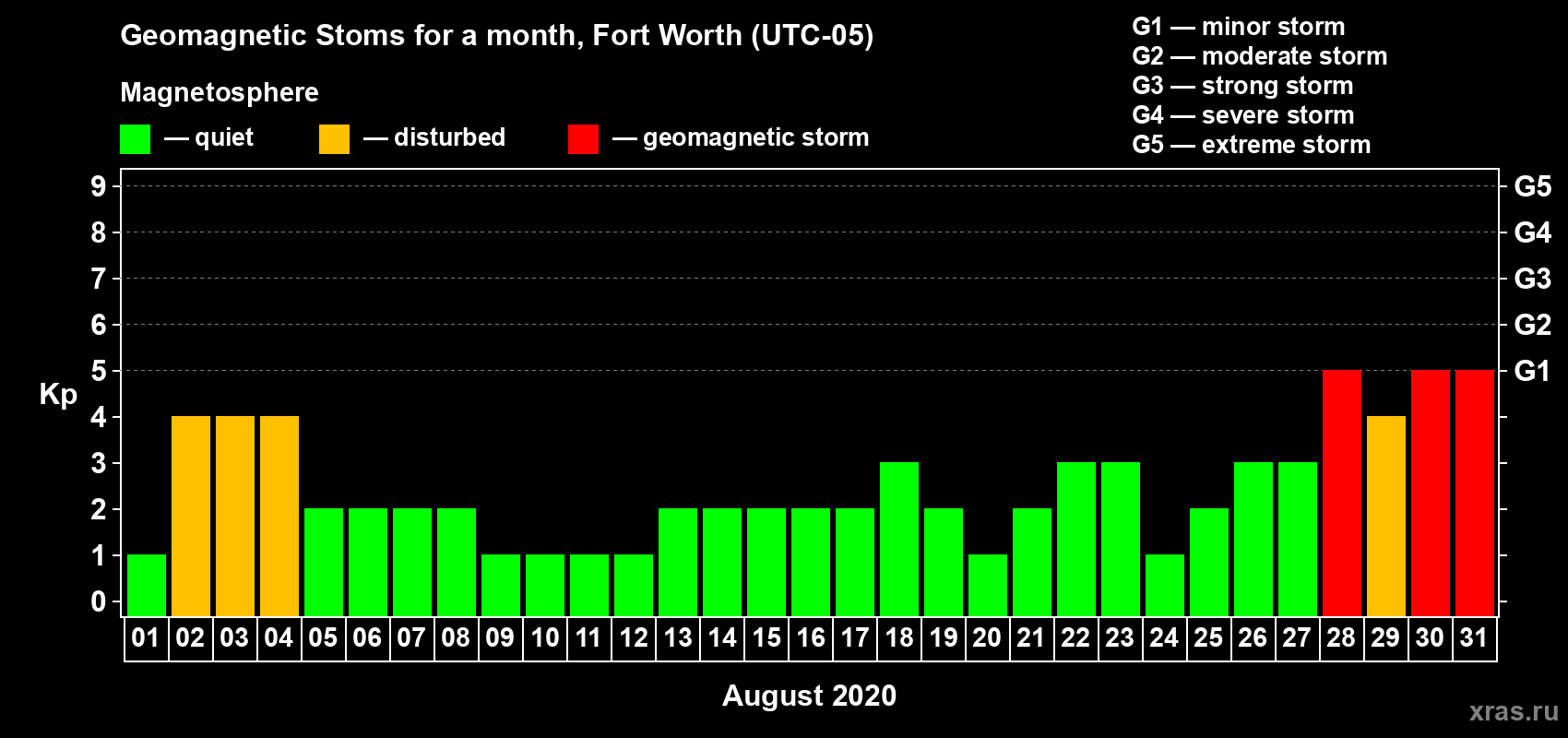
Task: Click the date label '15' on the axis
Action: click(x=766, y=638)
